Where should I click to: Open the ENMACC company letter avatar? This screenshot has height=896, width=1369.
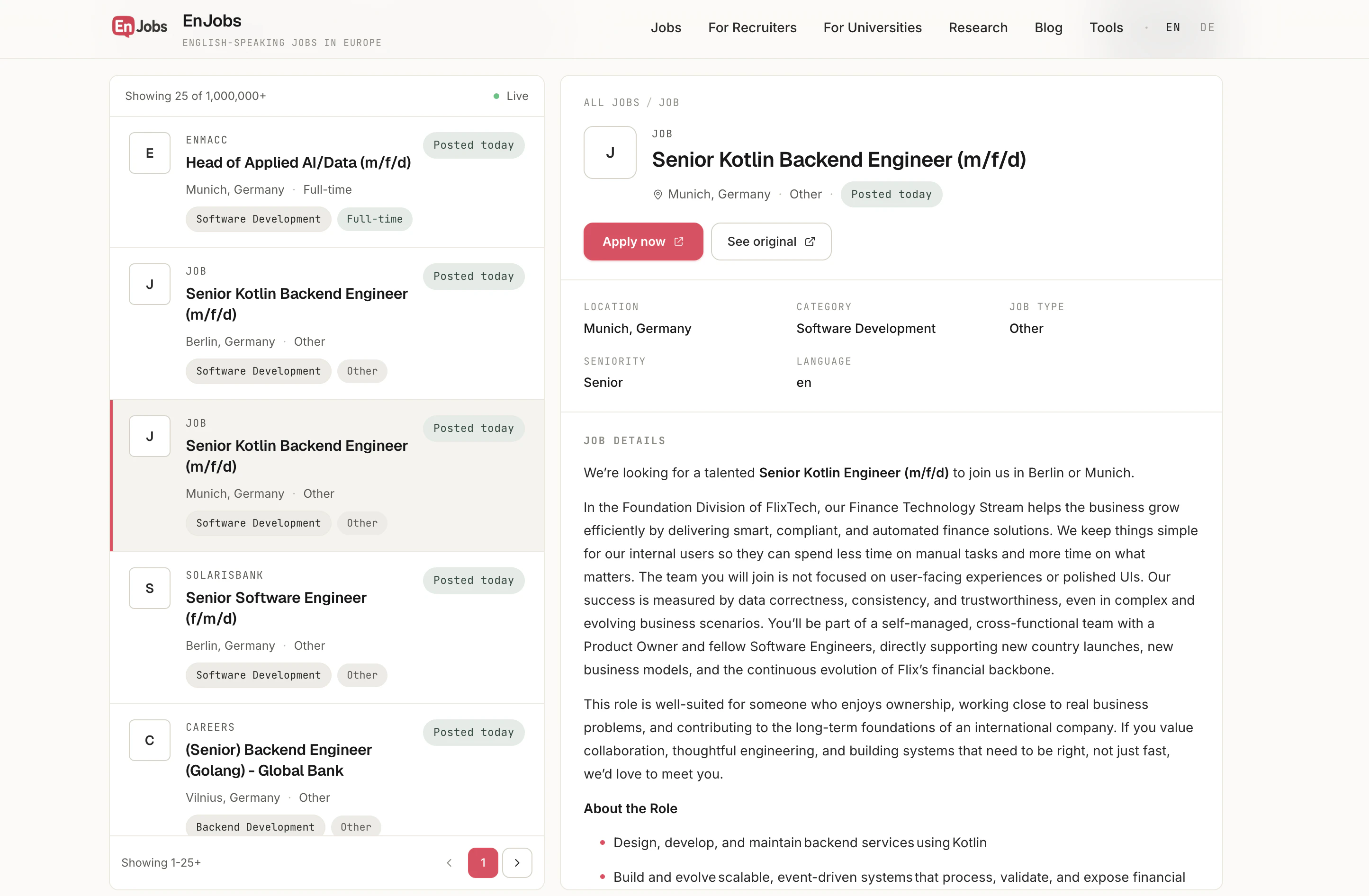tap(150, 153)
